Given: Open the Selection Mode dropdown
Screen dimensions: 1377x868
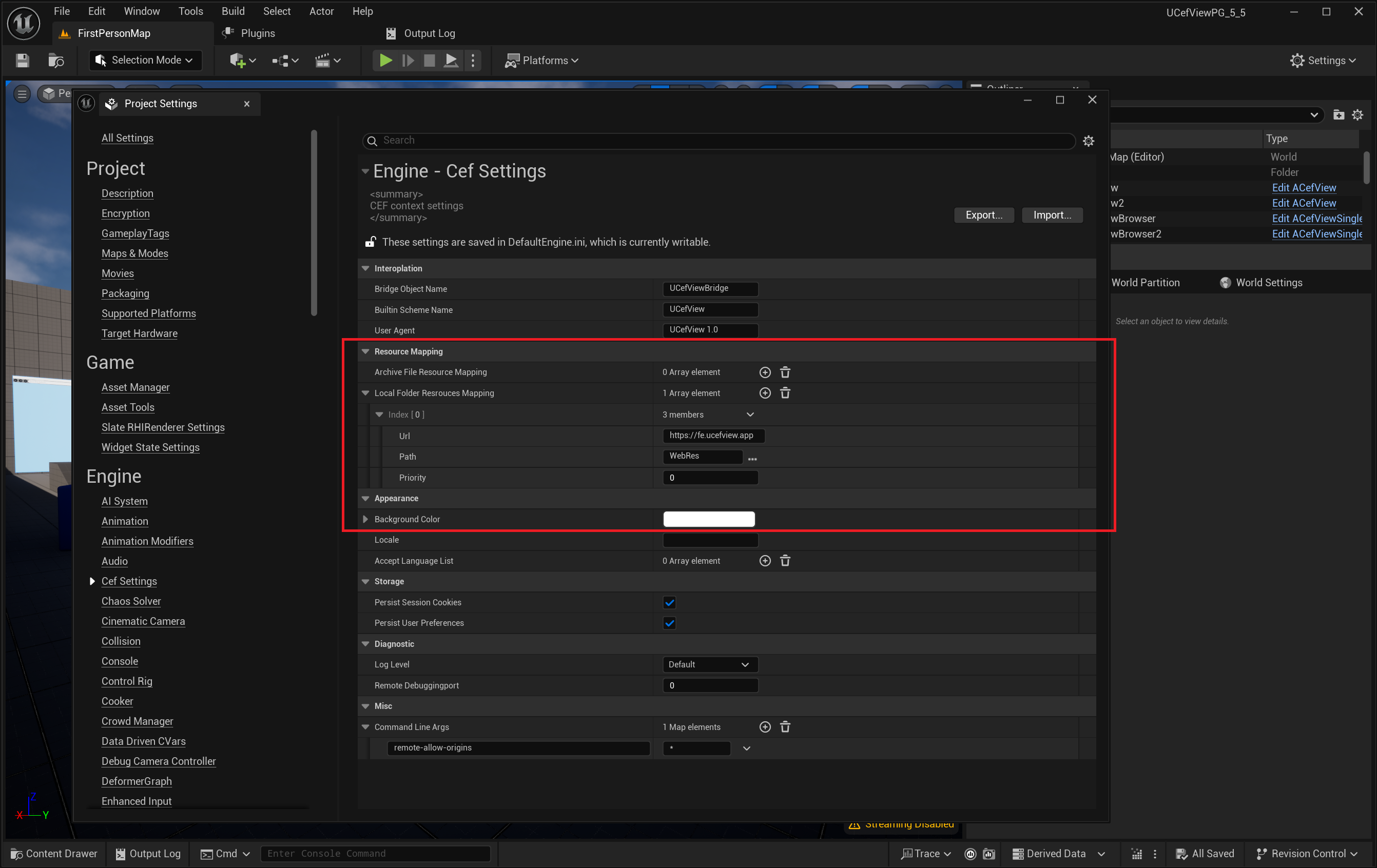Looking at the screenshot, I should (145, 60).
